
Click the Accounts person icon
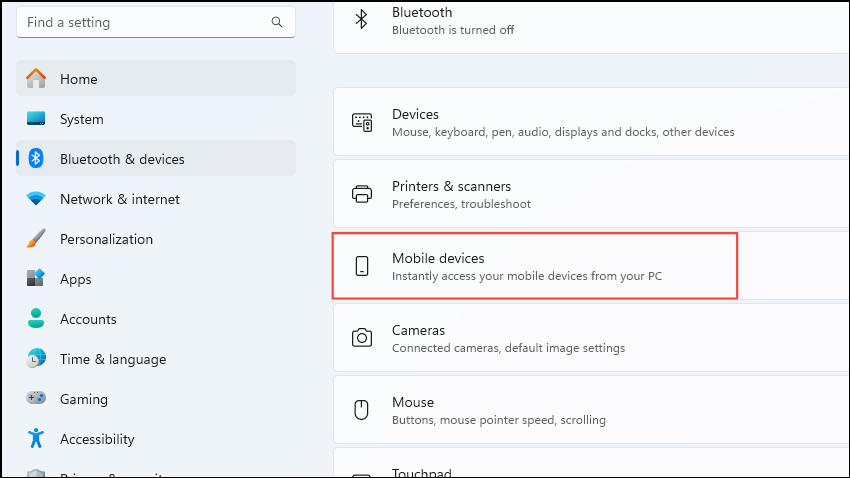point(36,319)
